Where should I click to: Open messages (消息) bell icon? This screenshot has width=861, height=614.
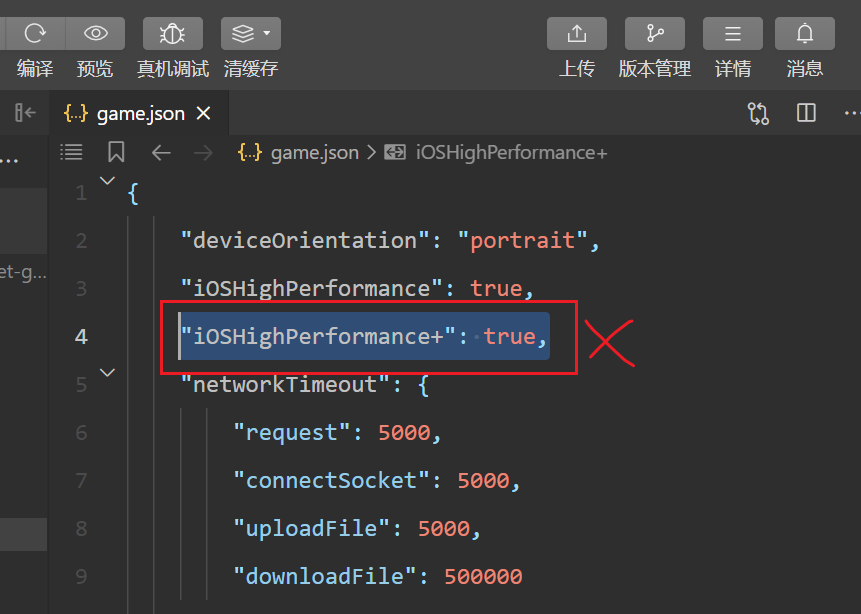click(804, 34)
